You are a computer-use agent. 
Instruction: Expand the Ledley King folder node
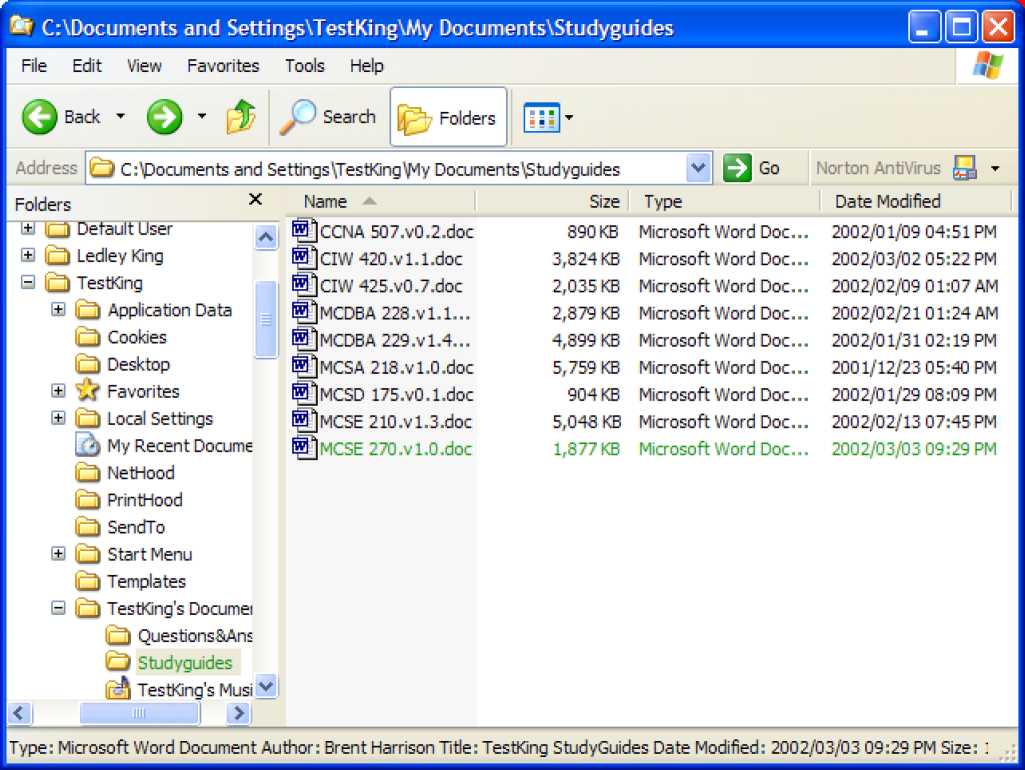[x=27, y=255]
